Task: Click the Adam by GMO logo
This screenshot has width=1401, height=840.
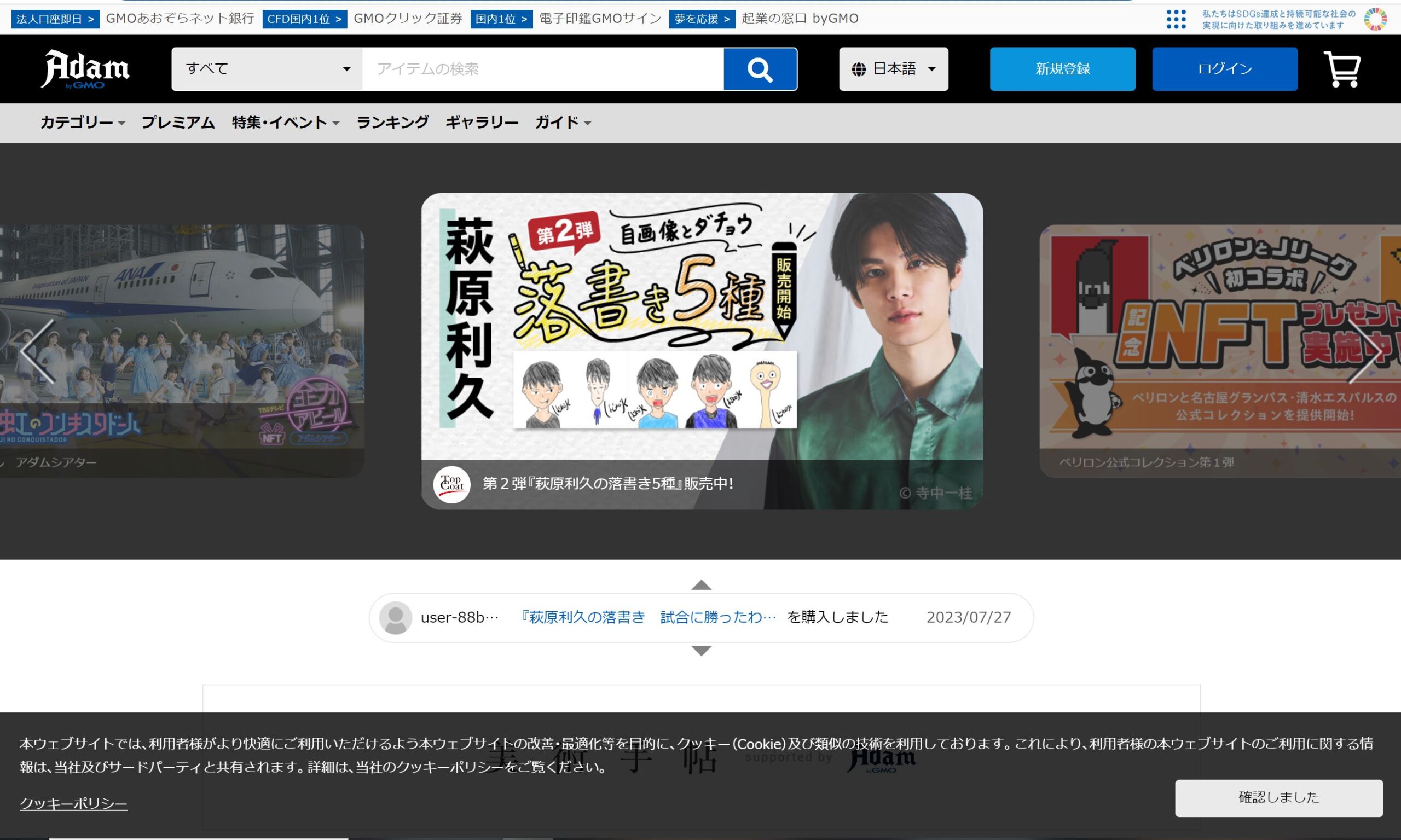Action: tap(85, 68)
